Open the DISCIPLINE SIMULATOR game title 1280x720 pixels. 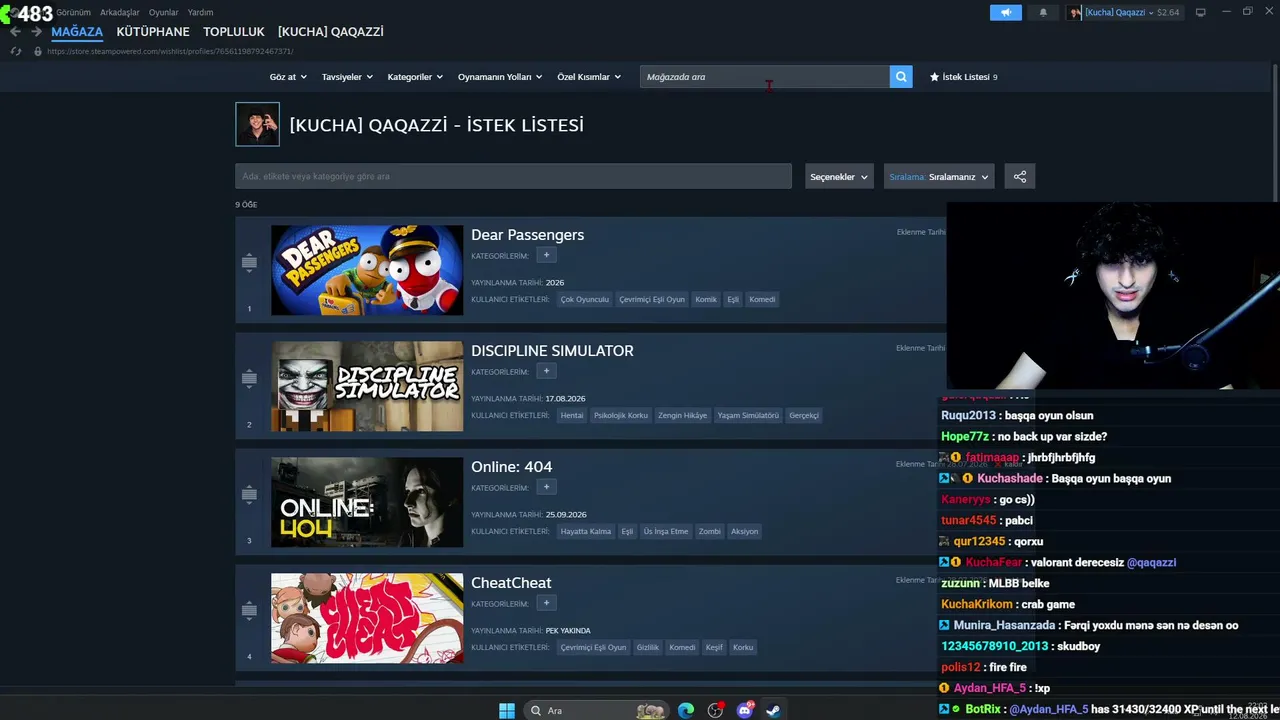point(552,351)
